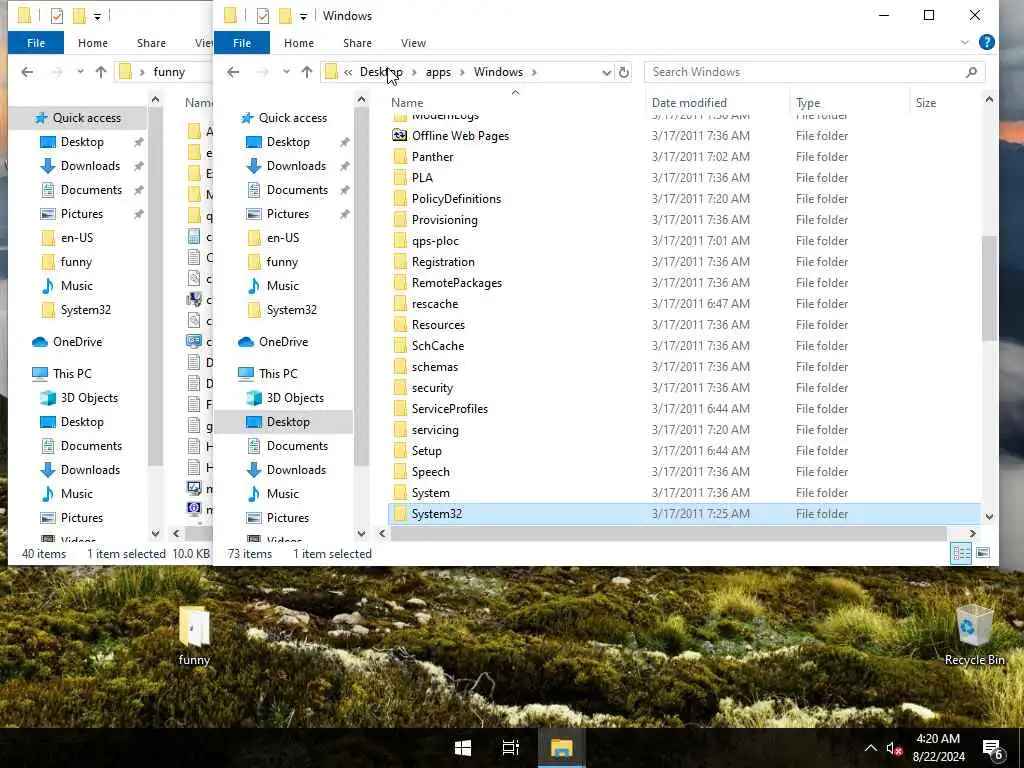The height and width of the screenshot is (768, 1024).
Task: Open Help with the blue question icon
Action: point(987,42)
